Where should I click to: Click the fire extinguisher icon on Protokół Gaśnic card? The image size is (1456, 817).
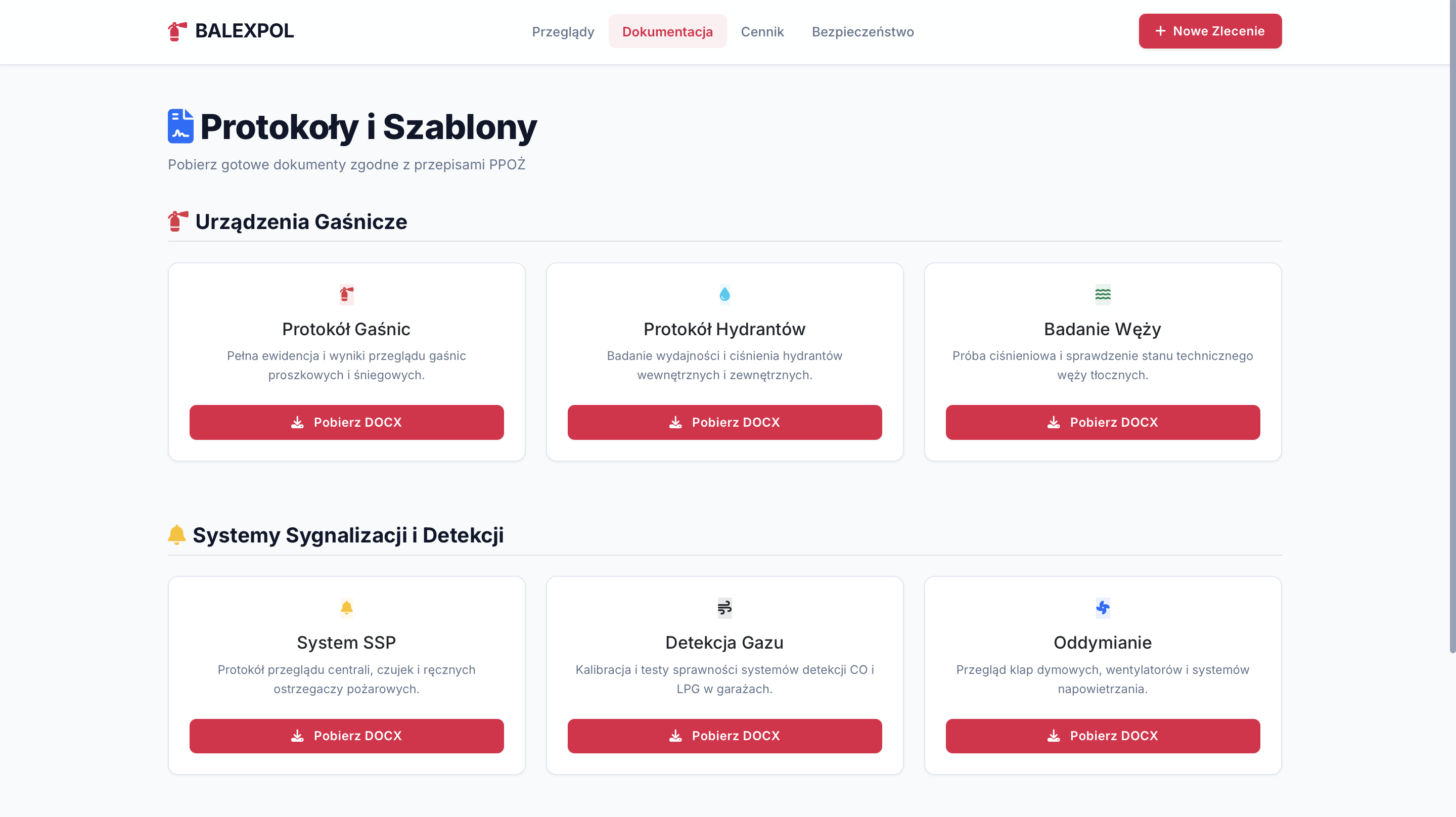point(346,294)
